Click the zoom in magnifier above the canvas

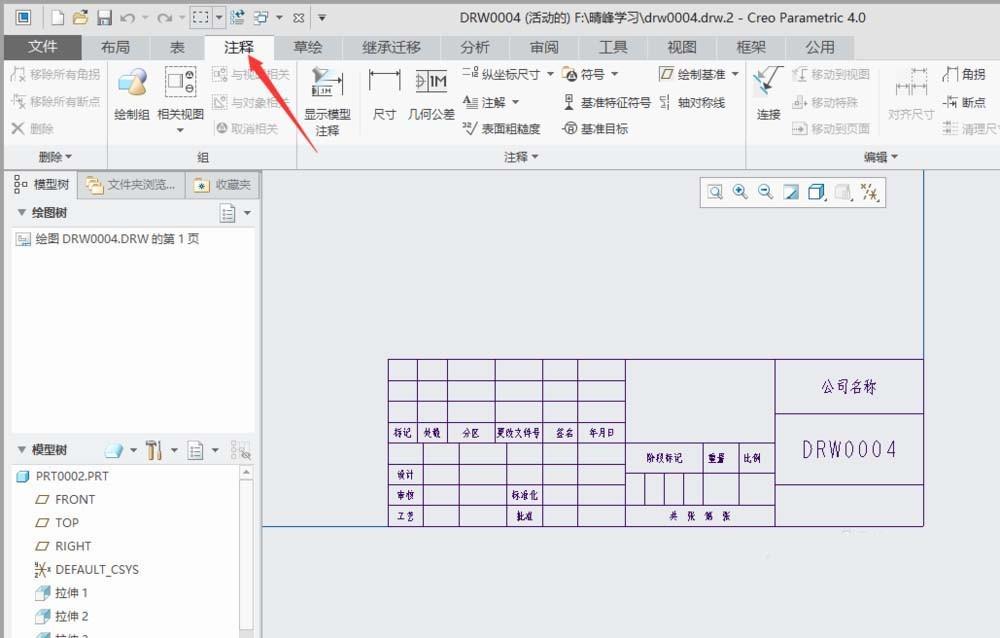(x=738, y=191)
